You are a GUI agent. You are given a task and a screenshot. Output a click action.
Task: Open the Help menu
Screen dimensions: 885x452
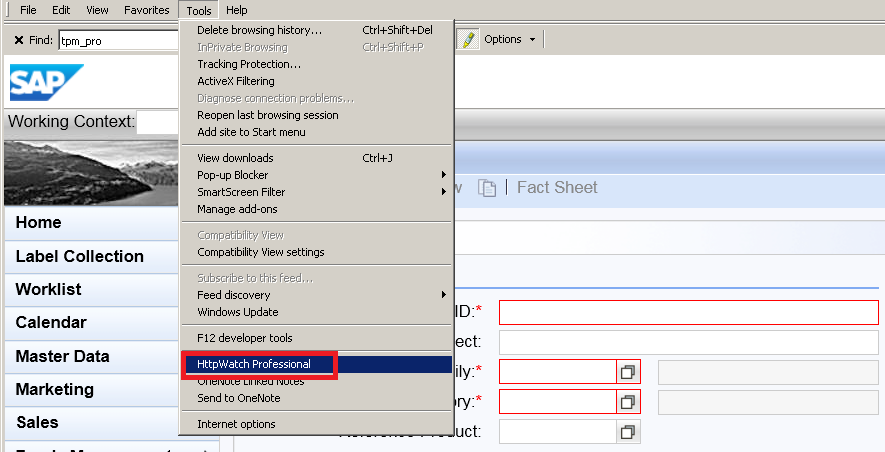236,10
